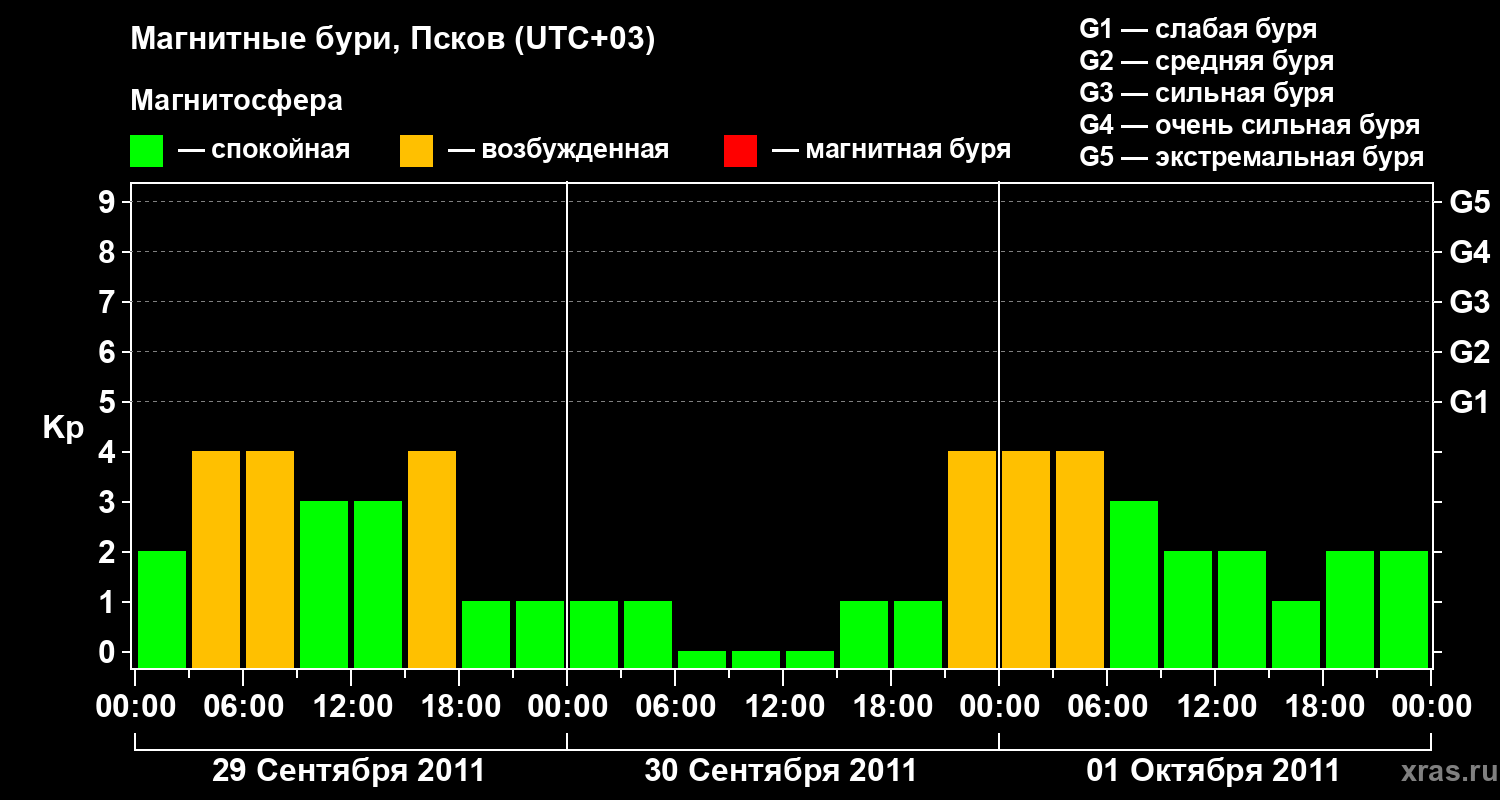Click the '29 Сентября 2011' date label

(349, 771)
